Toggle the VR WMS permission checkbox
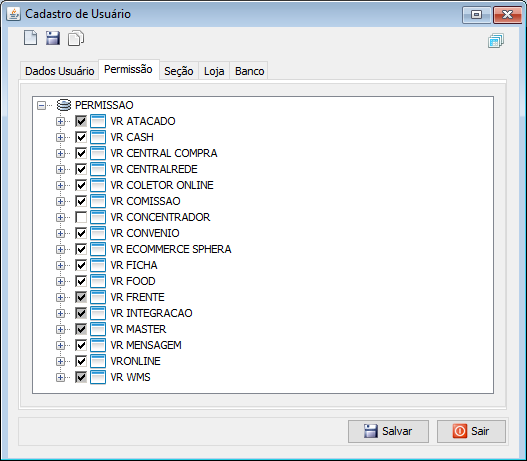Screen dimensions: 527x461 click(81, 377)
